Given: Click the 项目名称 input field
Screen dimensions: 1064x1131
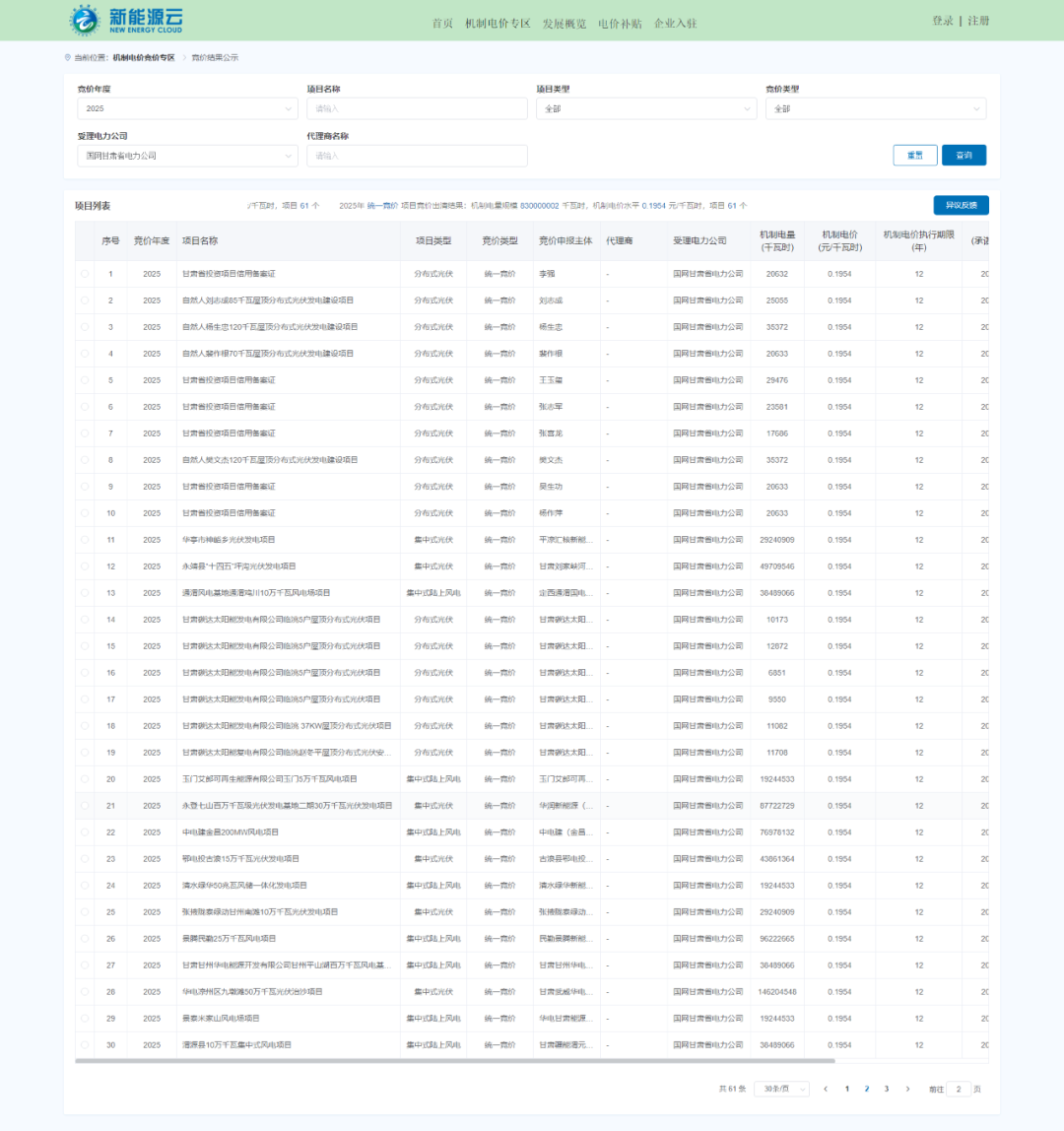Looking at the screenshot, I should (417, 108).
